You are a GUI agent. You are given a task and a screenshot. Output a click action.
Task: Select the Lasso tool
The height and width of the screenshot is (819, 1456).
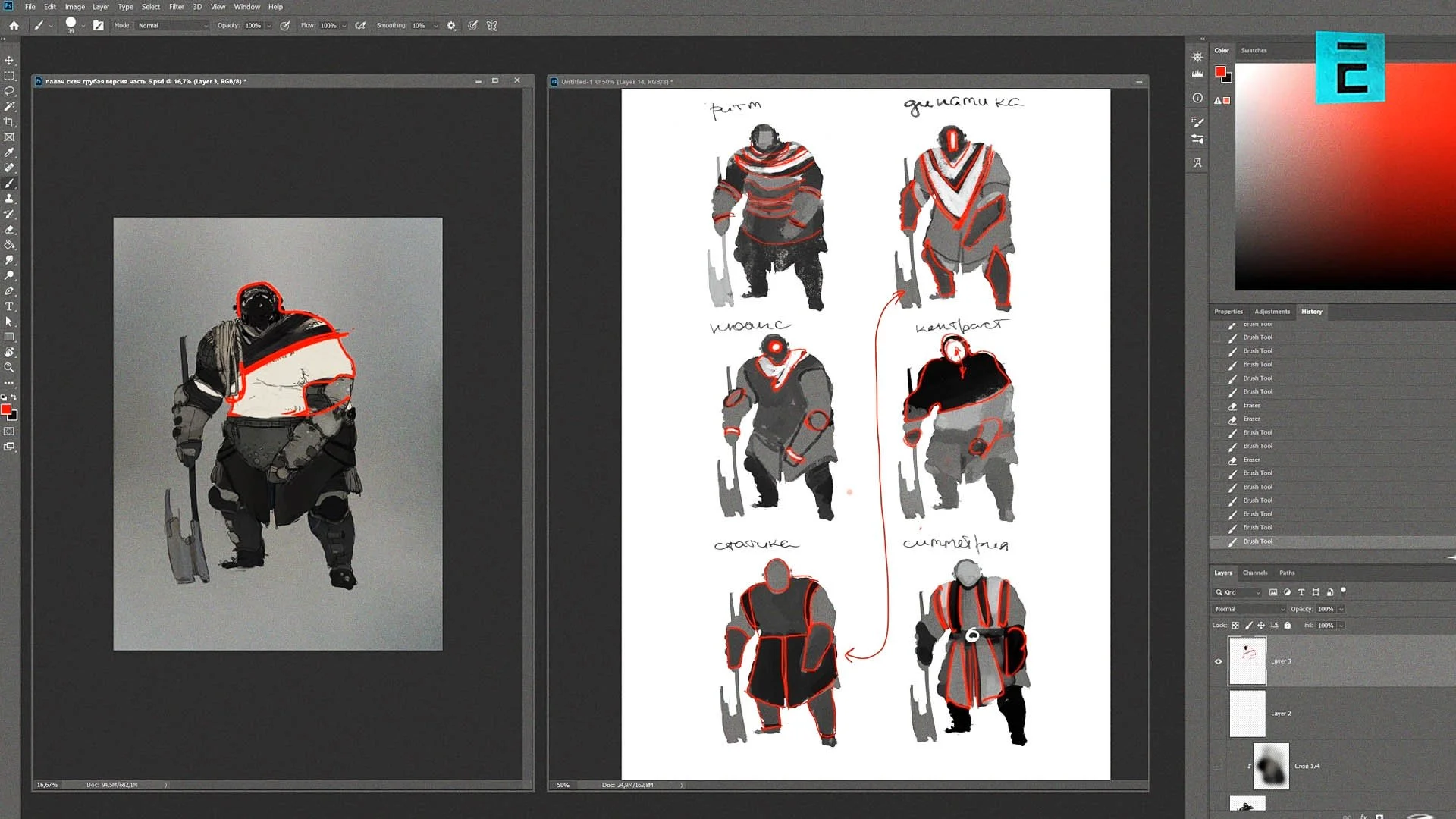pyautogui.click(x=9, y=91)
